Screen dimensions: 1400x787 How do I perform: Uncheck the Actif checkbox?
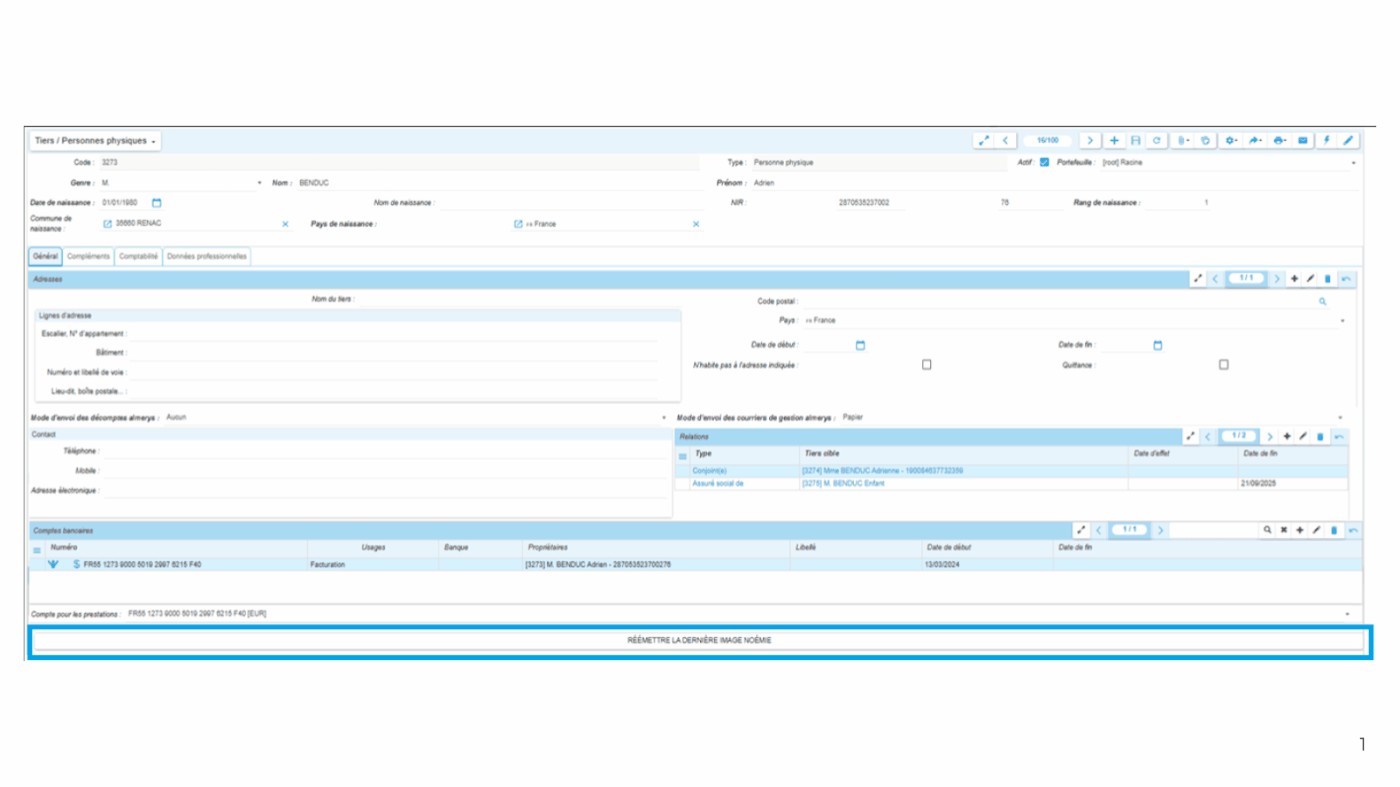(1044, 162)
